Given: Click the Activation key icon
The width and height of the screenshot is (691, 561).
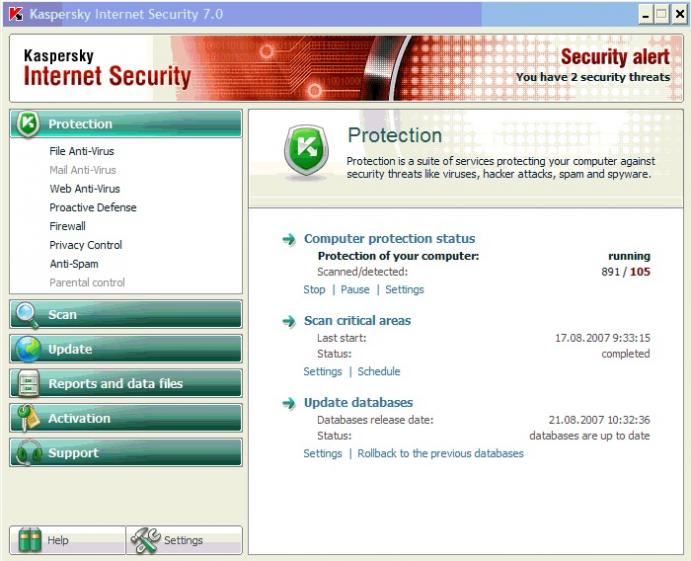Looking at the screenshot, I should click(x=28, y=418).
